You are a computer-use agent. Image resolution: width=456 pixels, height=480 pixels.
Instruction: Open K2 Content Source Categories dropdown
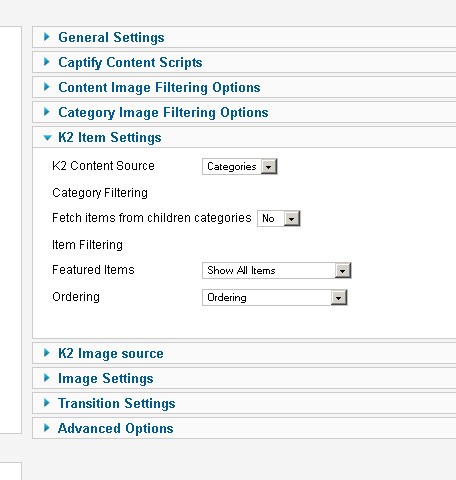[x=240, y=166]
